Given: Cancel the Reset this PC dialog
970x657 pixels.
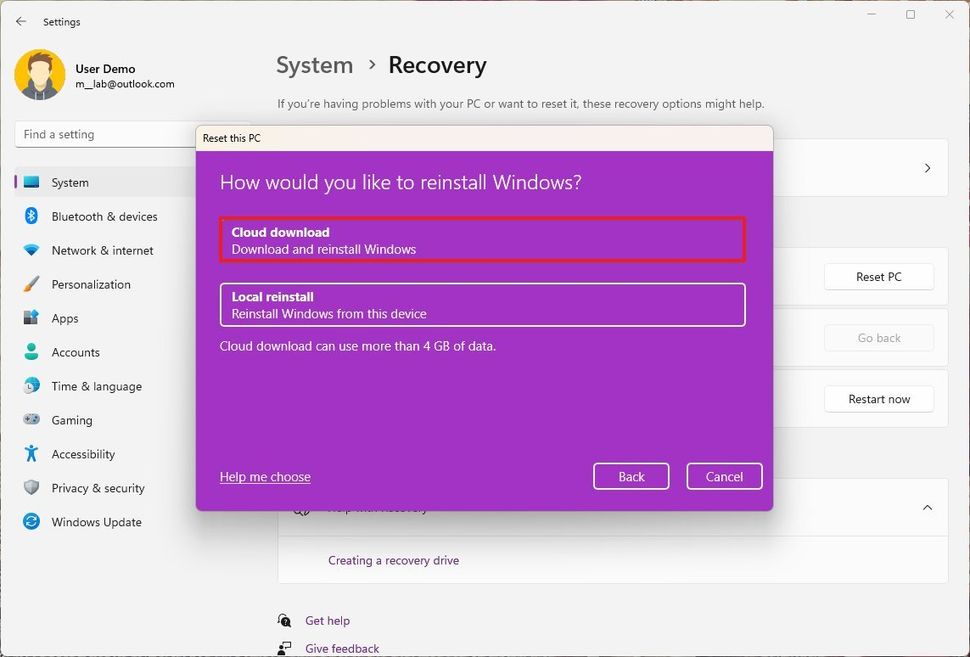Looking at the screenshot, I should (724, 477).
